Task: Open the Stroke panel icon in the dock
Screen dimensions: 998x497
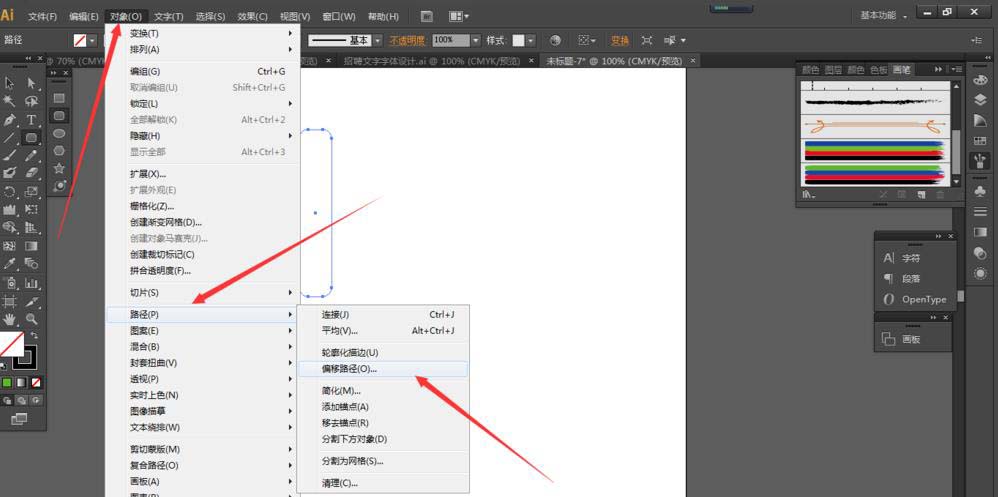Action: point(980,211)
